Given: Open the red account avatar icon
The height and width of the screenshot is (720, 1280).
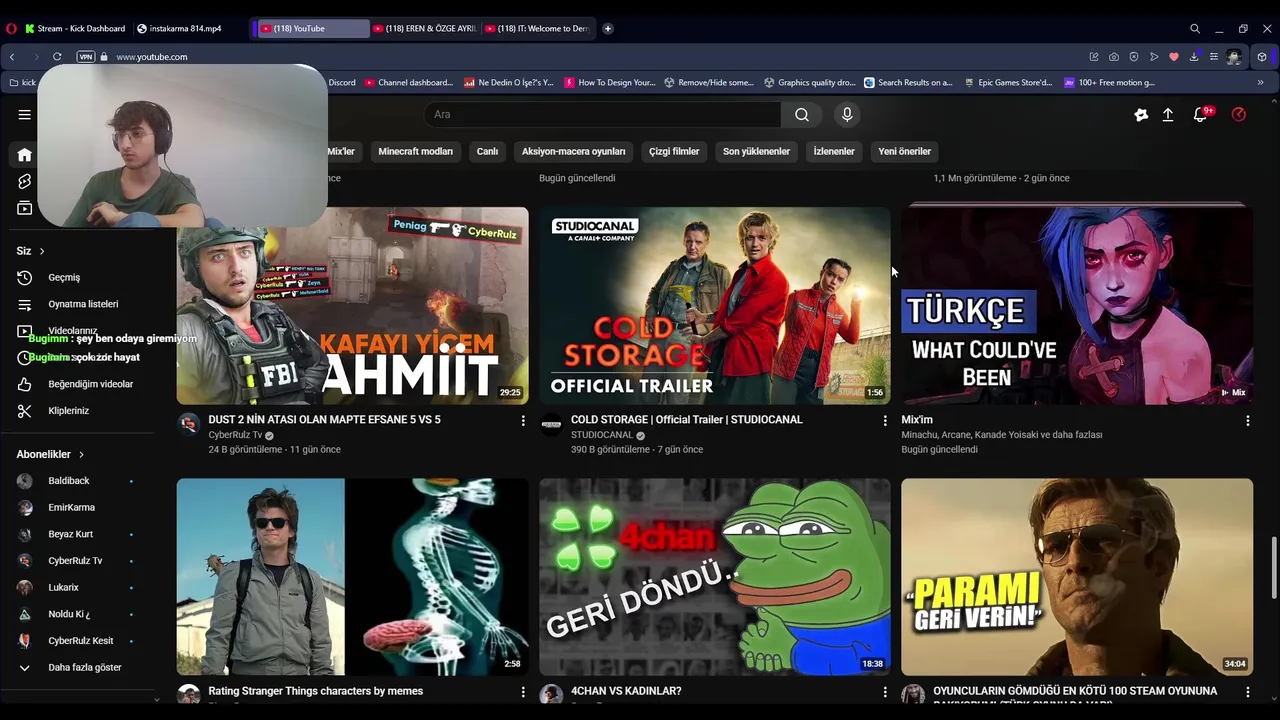Looking at the screenshot, I should pyautogui.click(x=1239, y=114).
